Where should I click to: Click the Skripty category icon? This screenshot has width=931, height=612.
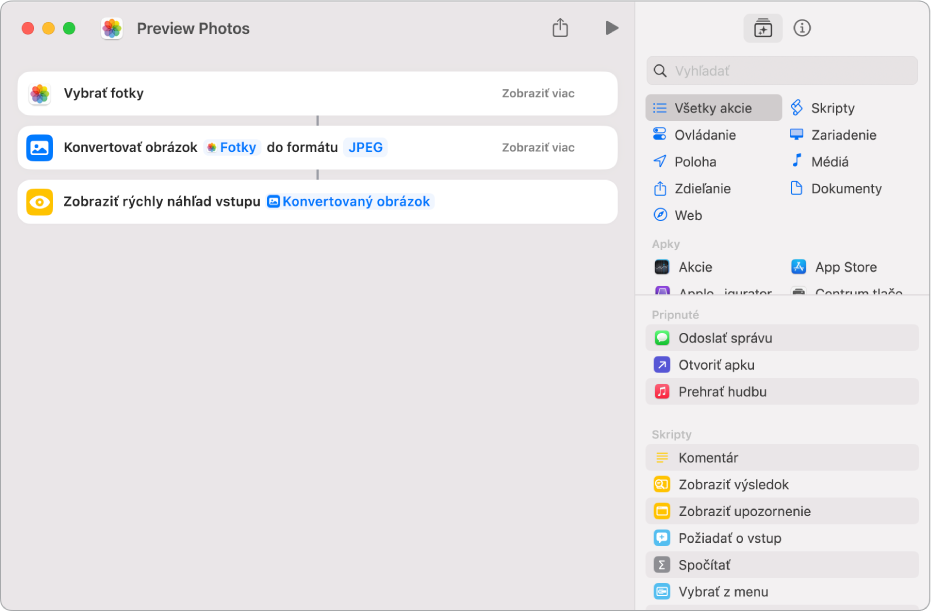point(797,107)
